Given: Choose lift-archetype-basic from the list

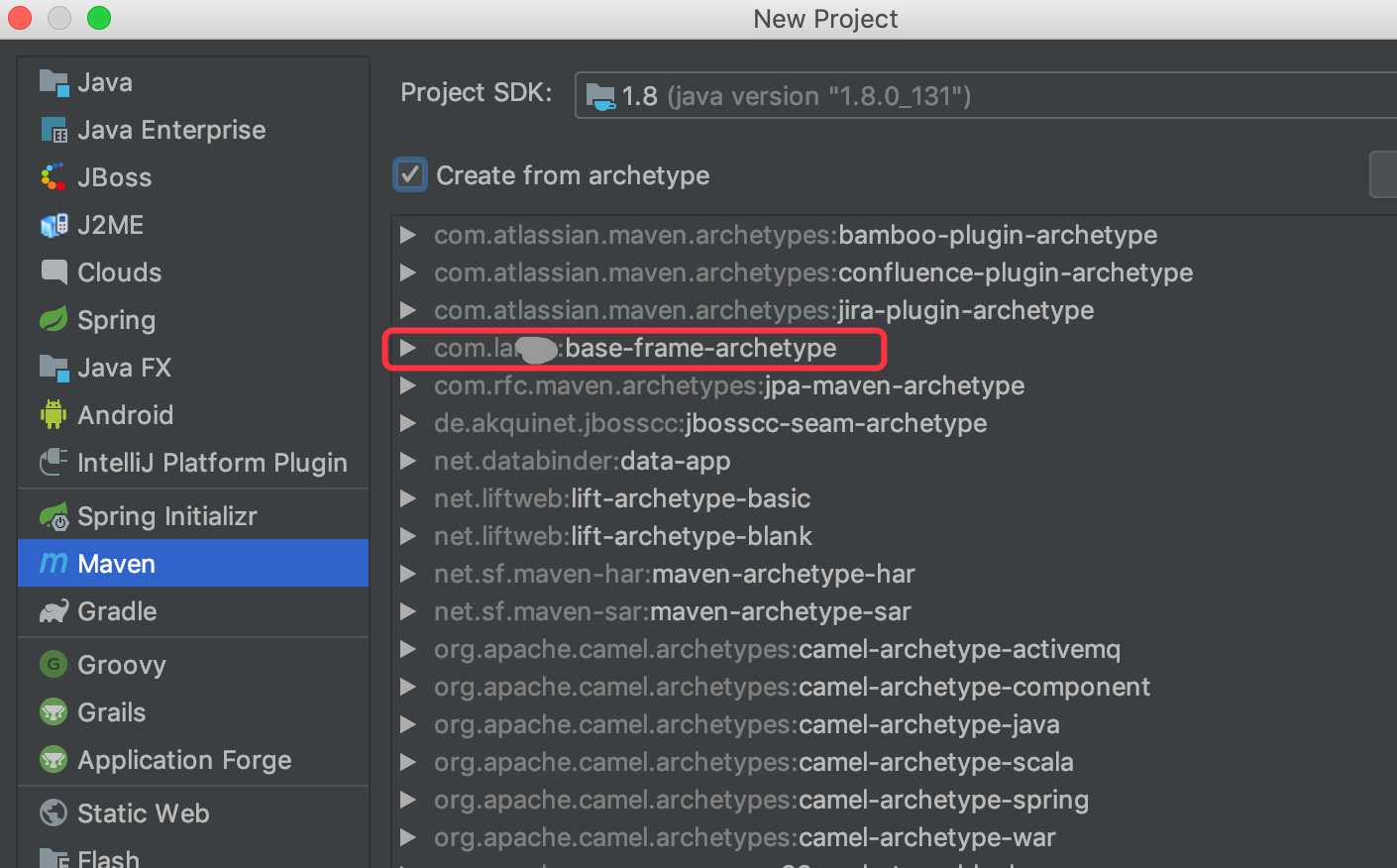Looking at the screenshot, I should click(x=622, y=498).
